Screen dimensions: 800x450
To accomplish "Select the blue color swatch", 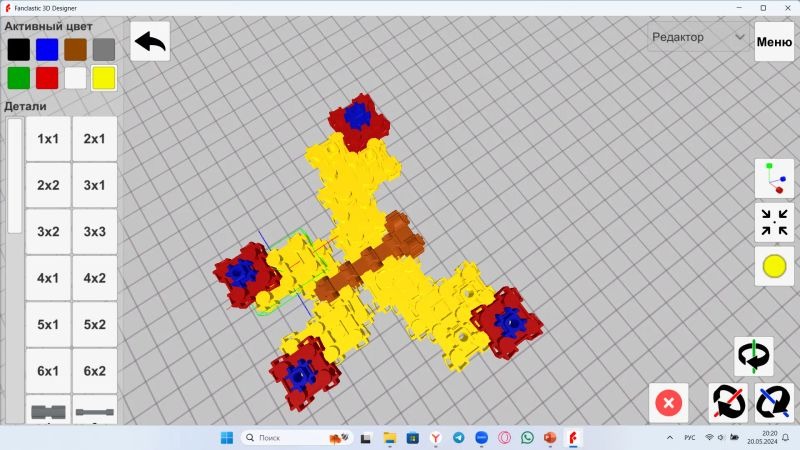I will pyautogui.click(x=47, y=49).
